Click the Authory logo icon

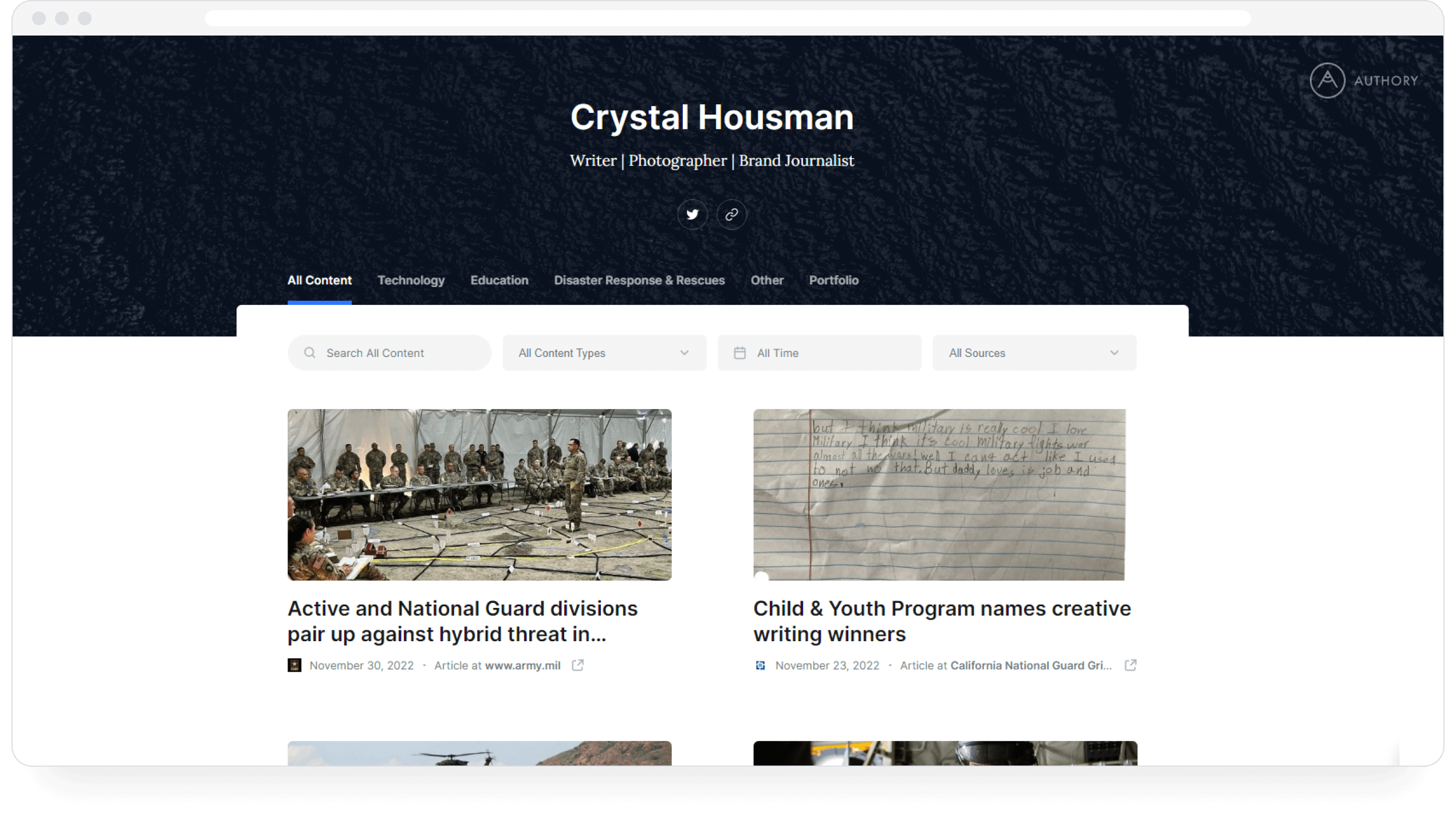point(1327,80)
